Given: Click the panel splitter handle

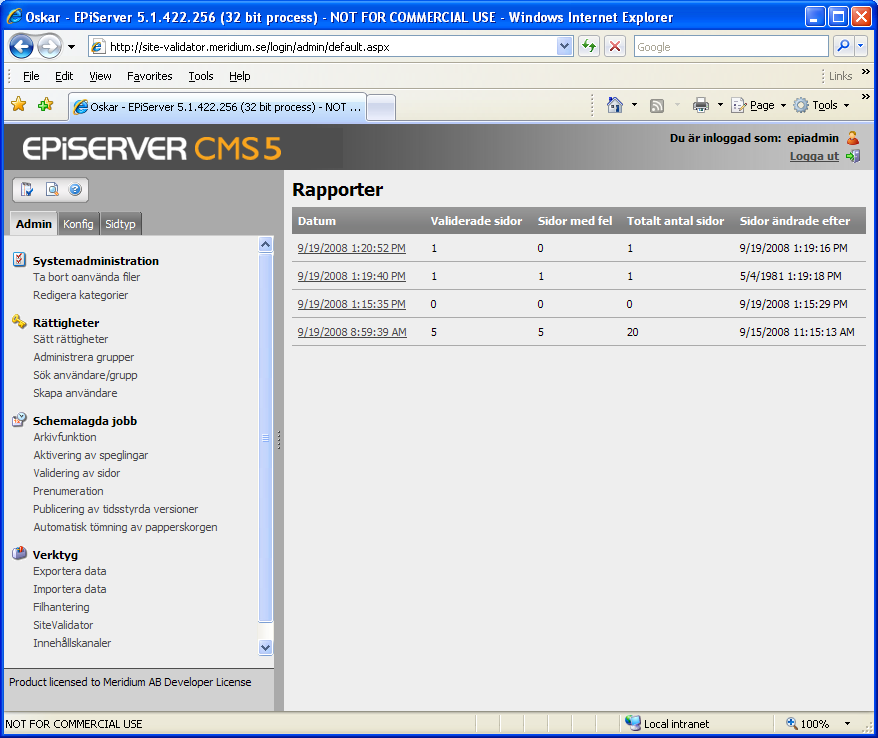Looking at the screenshot, I should [279, 440].
